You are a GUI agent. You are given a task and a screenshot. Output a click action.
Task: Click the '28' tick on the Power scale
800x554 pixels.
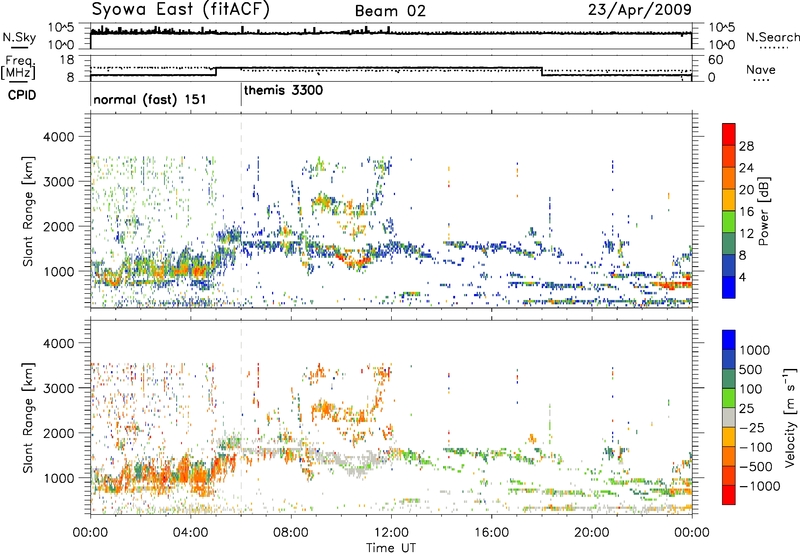746,146
